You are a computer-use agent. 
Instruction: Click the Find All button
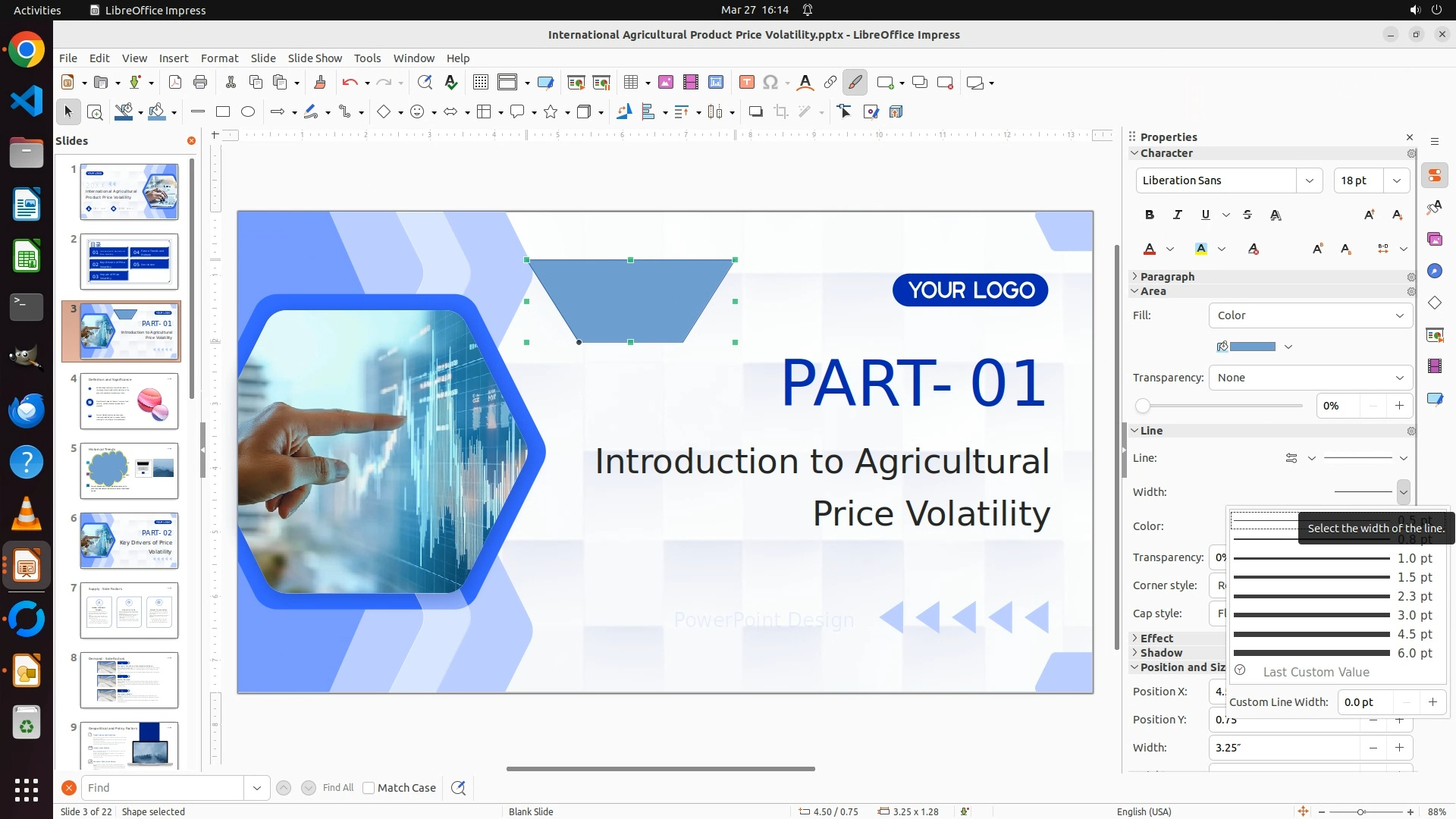[x=337, y=788]
